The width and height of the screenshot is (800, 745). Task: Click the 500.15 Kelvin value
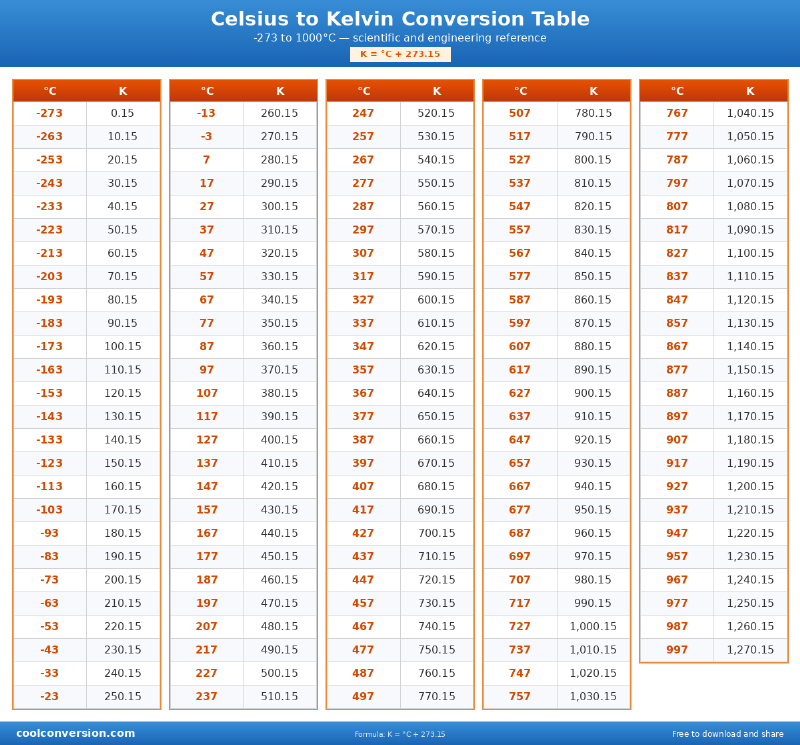(x=280, y=673)
